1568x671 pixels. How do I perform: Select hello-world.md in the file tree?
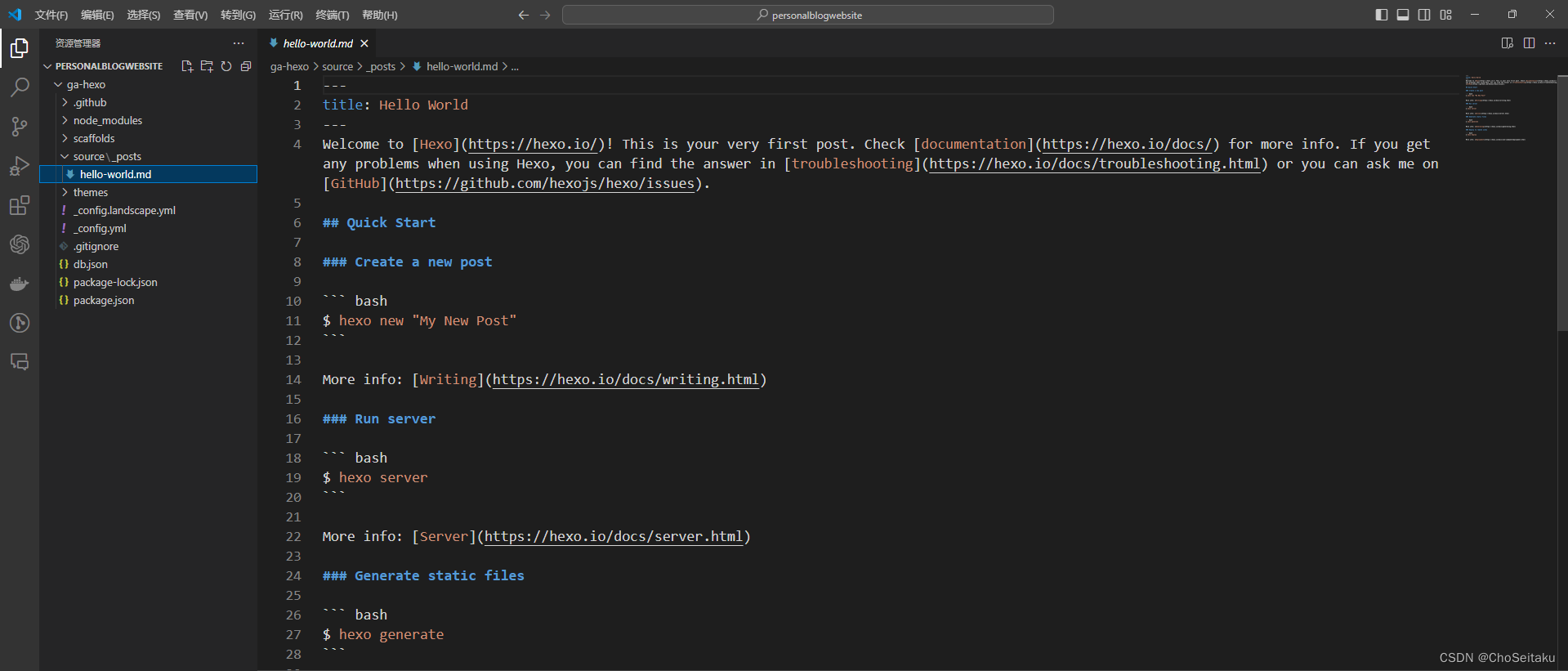149,174
